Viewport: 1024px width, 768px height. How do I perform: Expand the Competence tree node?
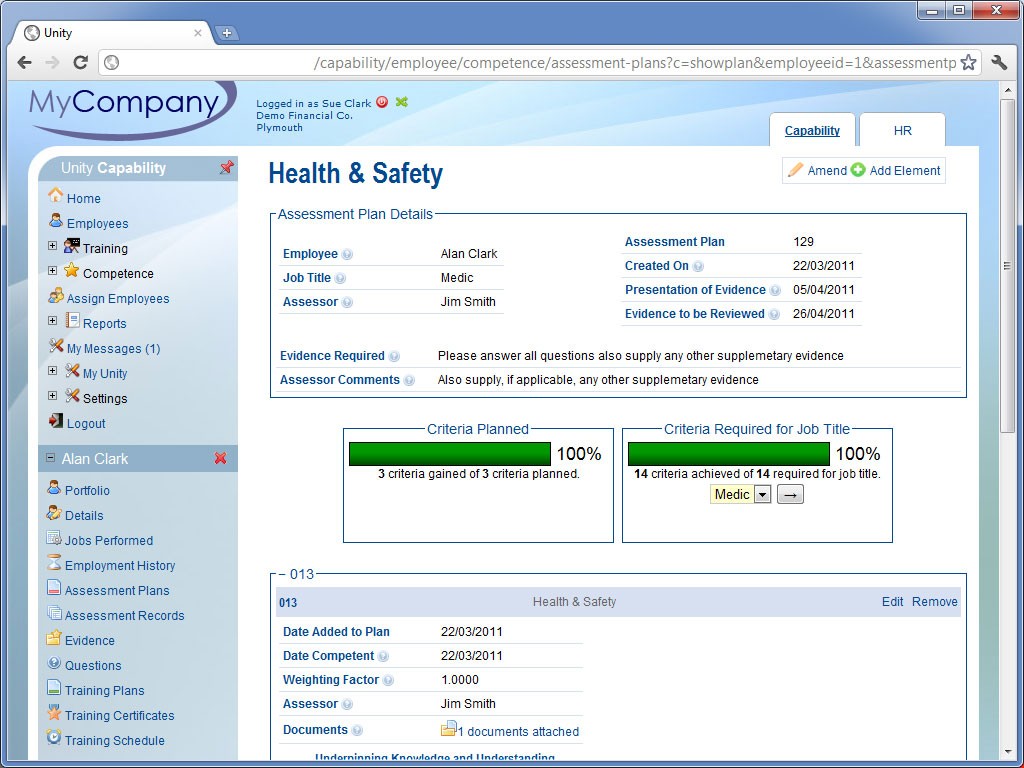point(52,271)
